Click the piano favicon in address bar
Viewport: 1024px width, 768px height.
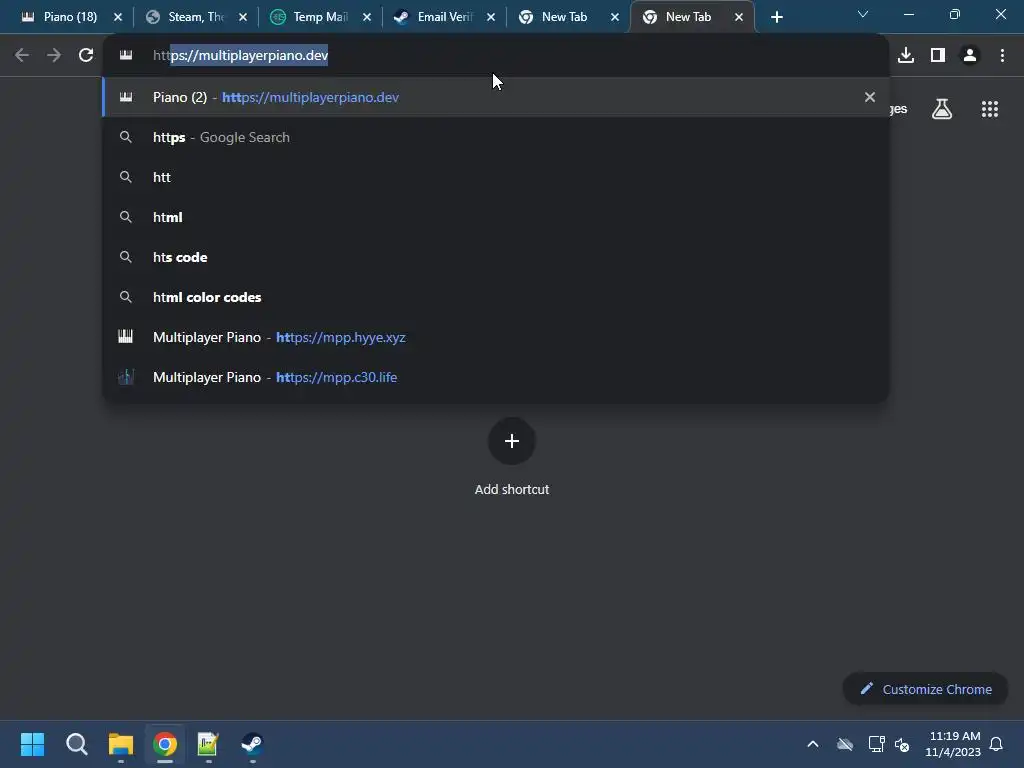point(126,56)
